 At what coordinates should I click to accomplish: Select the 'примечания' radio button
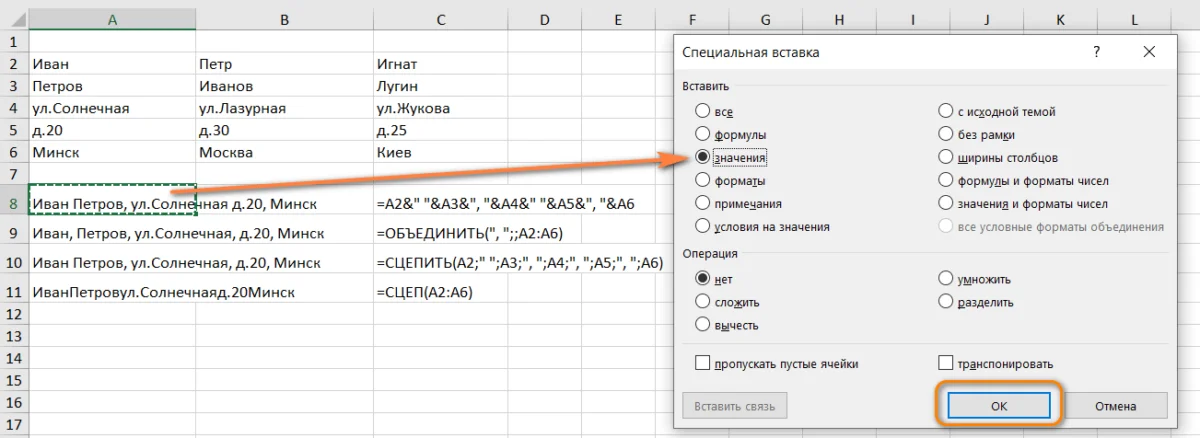(x=703, y=203)
